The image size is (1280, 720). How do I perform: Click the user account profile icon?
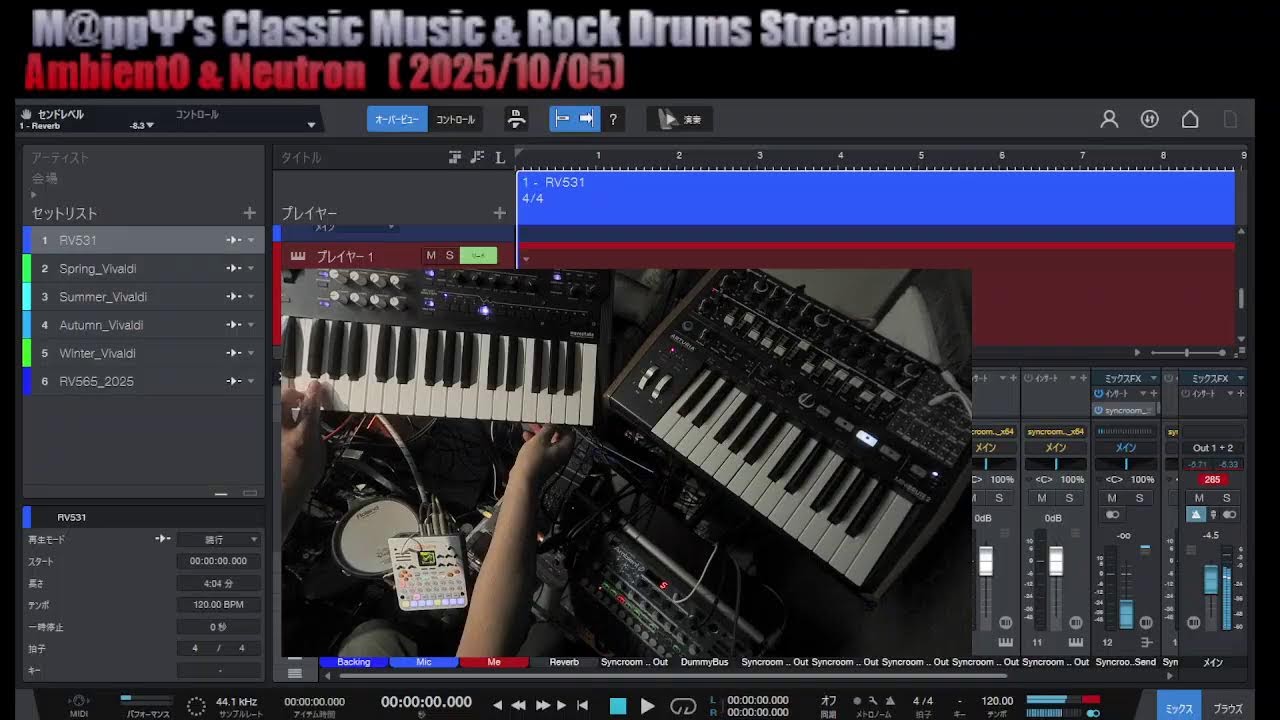point(1109,119)
